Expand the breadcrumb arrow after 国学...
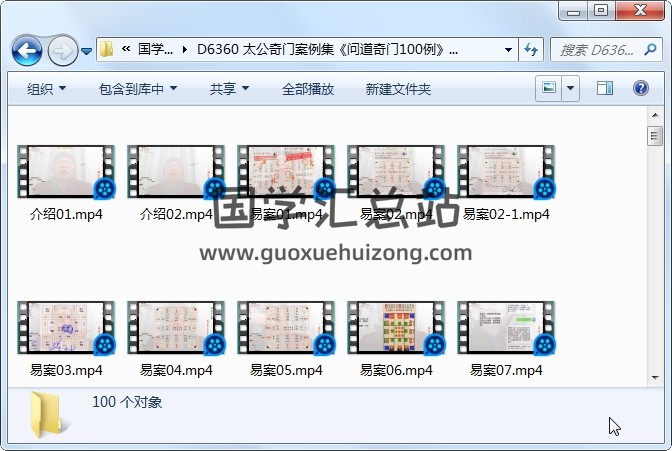This screenshot has height=451, width=672. pos(185,50)
